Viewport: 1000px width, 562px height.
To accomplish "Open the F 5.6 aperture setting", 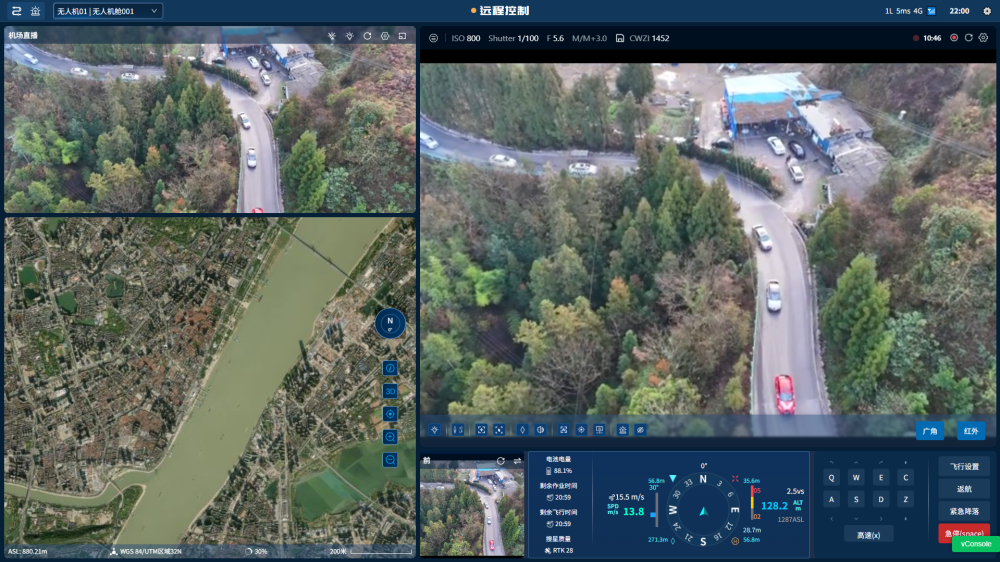I will 555,38.
